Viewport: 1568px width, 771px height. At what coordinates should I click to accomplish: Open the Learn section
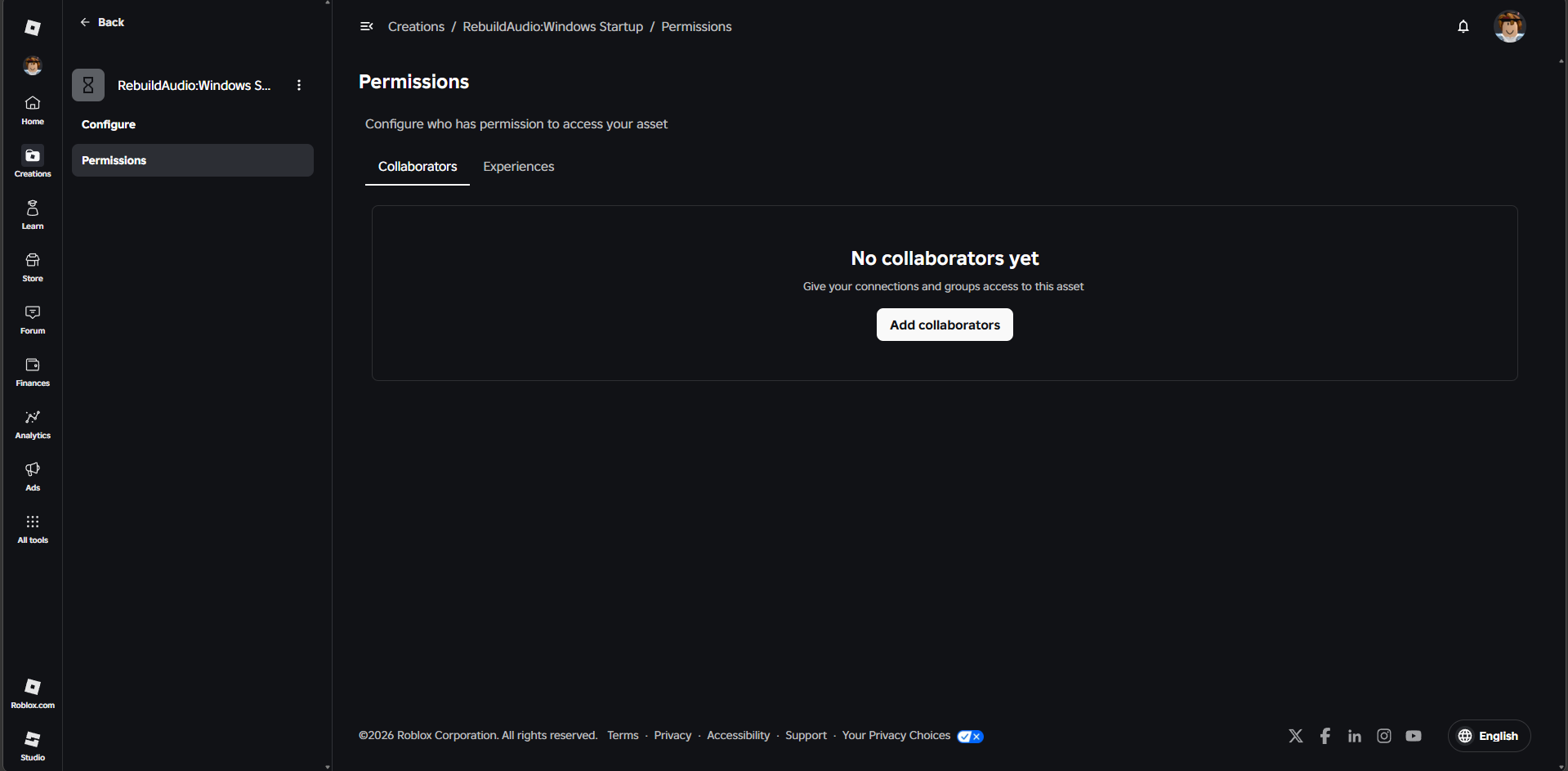pos(33,215)
